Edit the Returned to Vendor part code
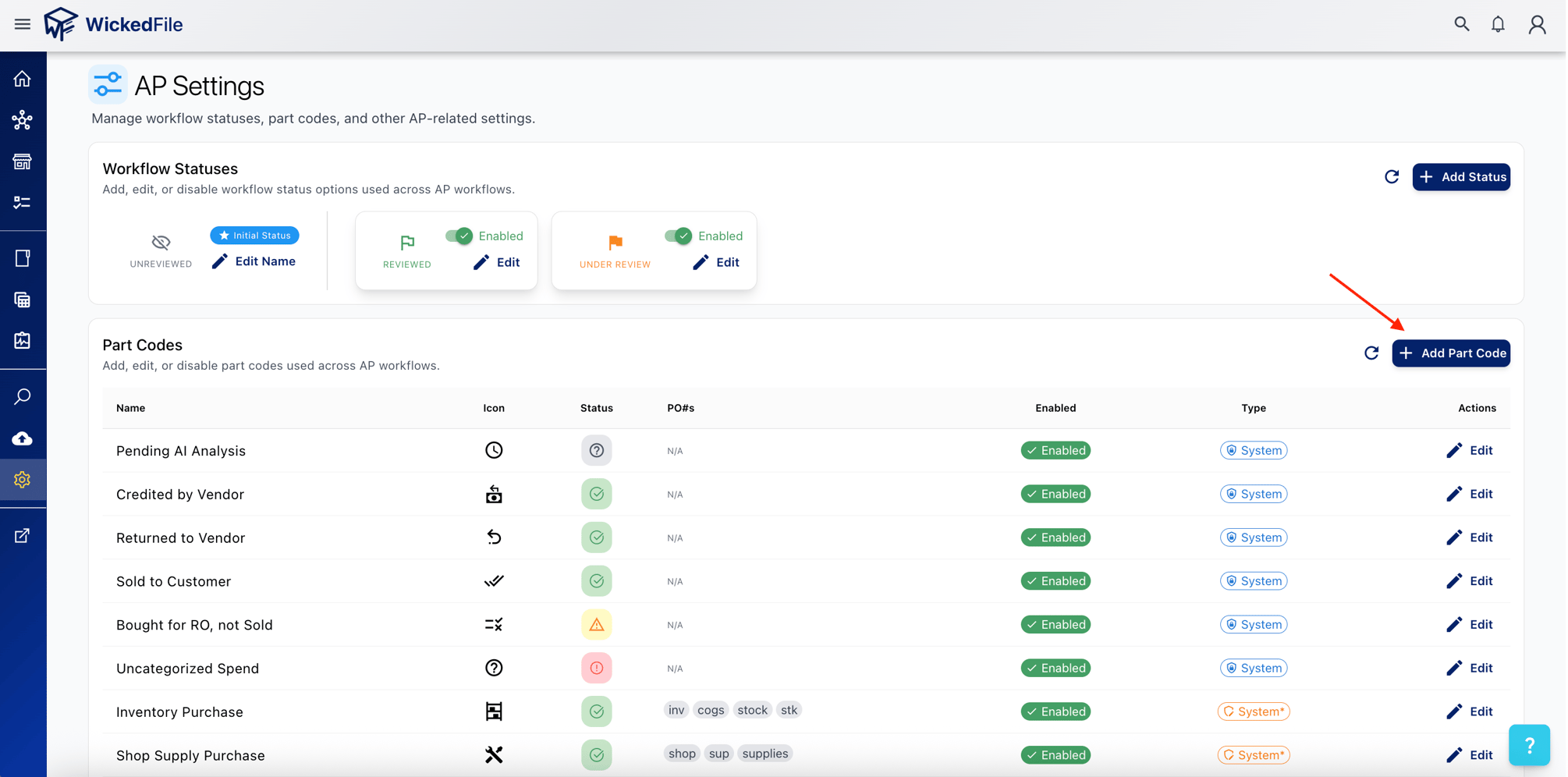 pos(1470,538)
